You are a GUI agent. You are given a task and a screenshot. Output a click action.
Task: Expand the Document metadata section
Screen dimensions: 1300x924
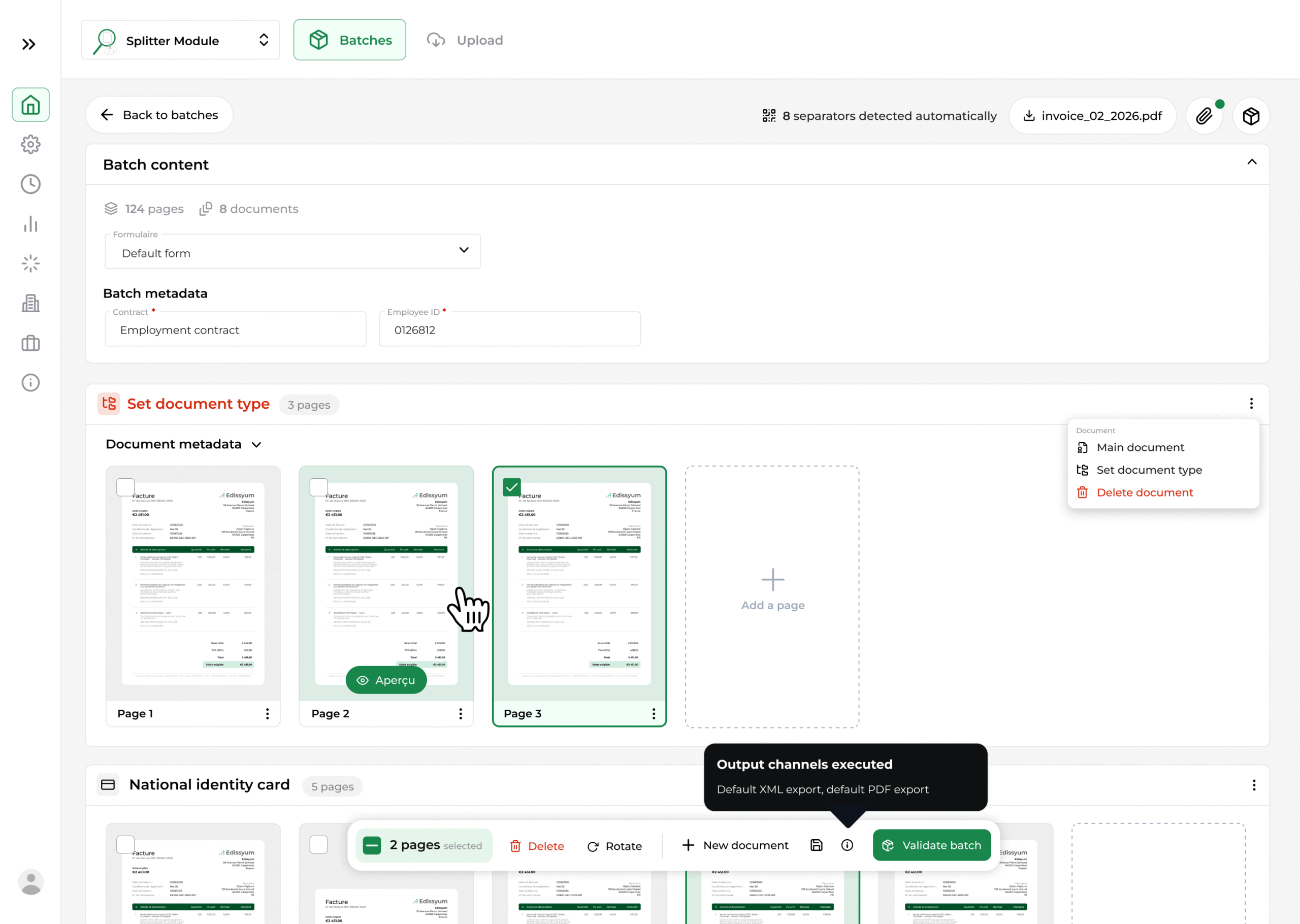point(255,444)
